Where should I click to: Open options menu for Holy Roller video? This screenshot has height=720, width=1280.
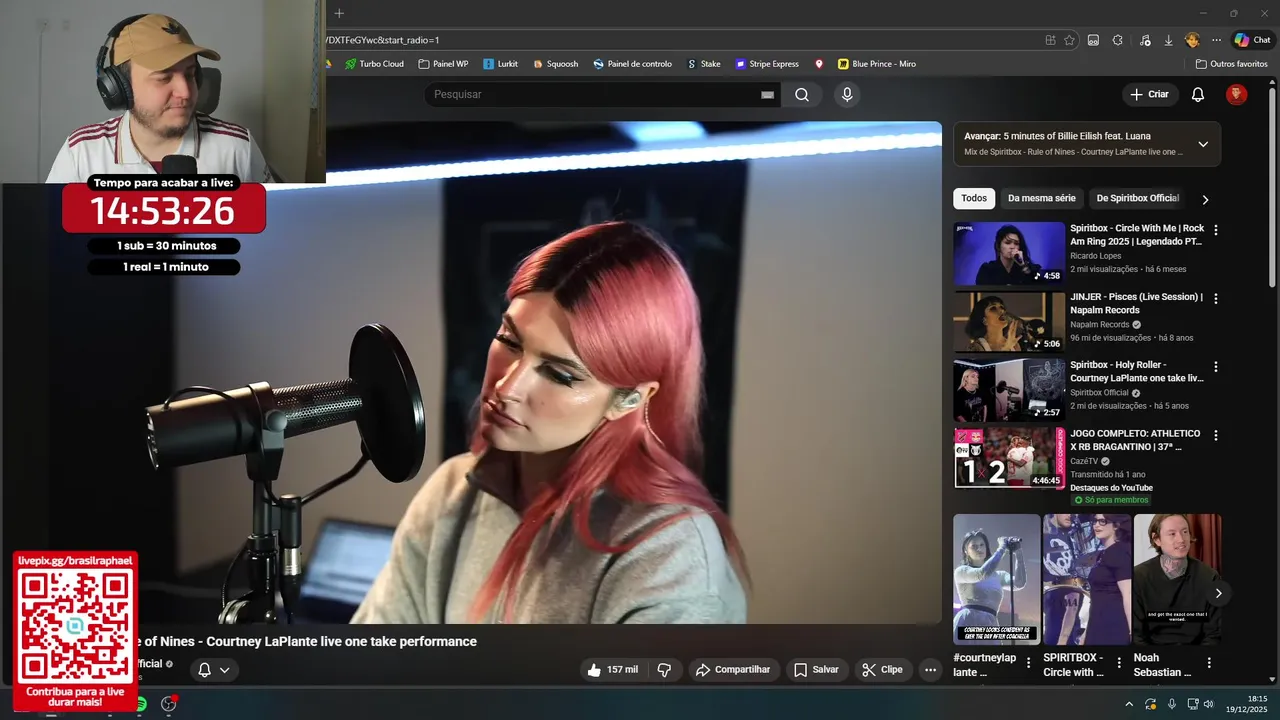tap(1216, 367)
